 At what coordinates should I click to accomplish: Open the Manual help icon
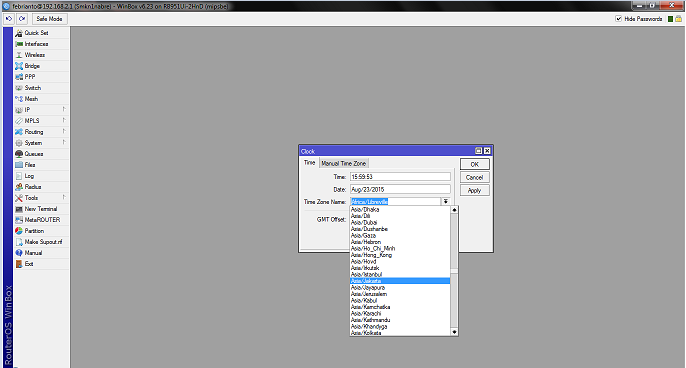point(19,253)
